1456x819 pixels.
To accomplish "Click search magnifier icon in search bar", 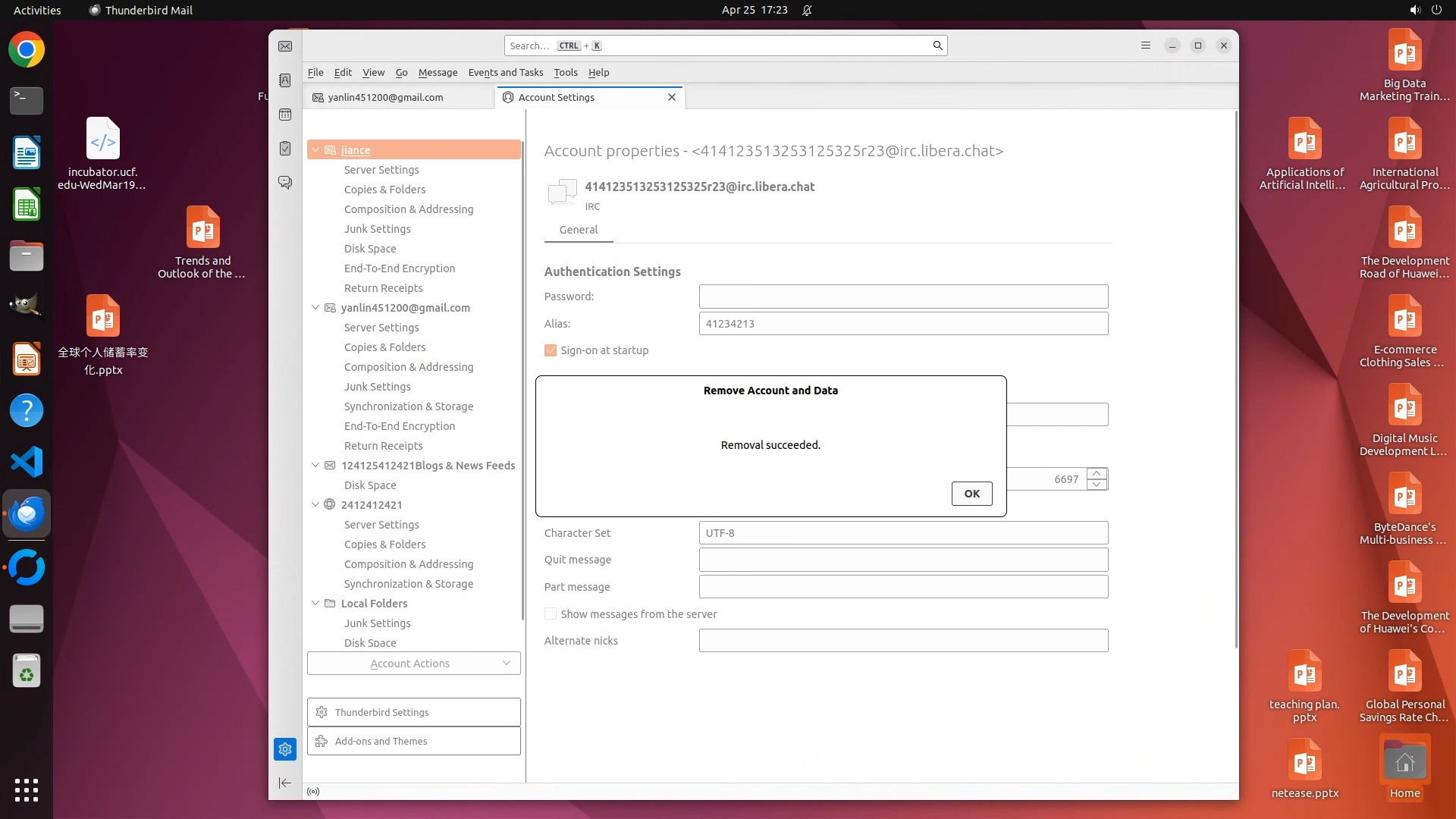I will pyautogui.click(x=937, y=45).
